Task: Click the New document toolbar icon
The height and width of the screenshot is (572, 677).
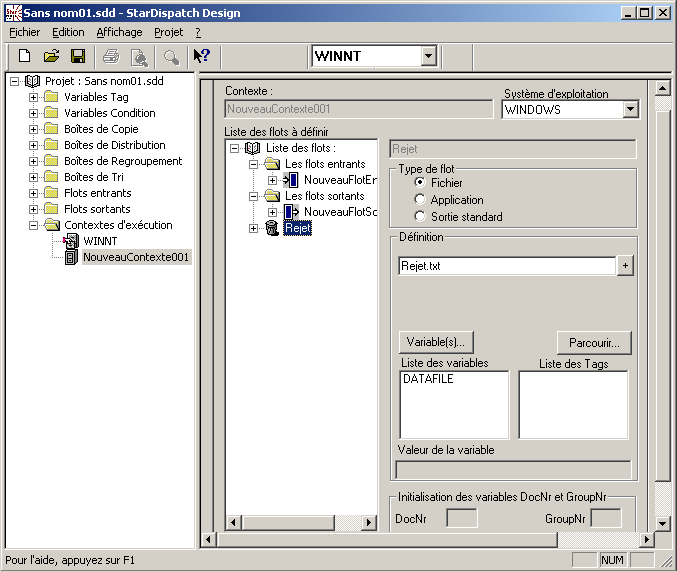Action: (25, 56)
